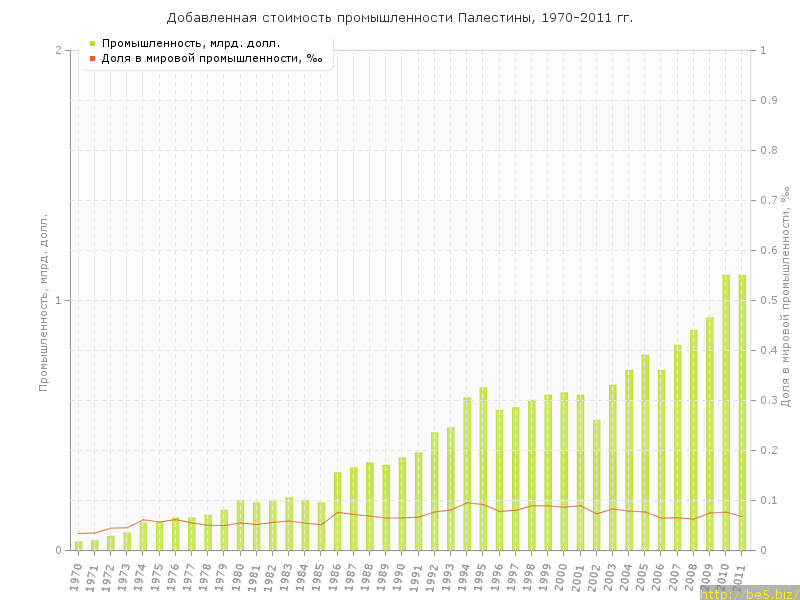The image size is (800, 600).
Task: Click the chart title about Палестины
Action: point(400,18)
